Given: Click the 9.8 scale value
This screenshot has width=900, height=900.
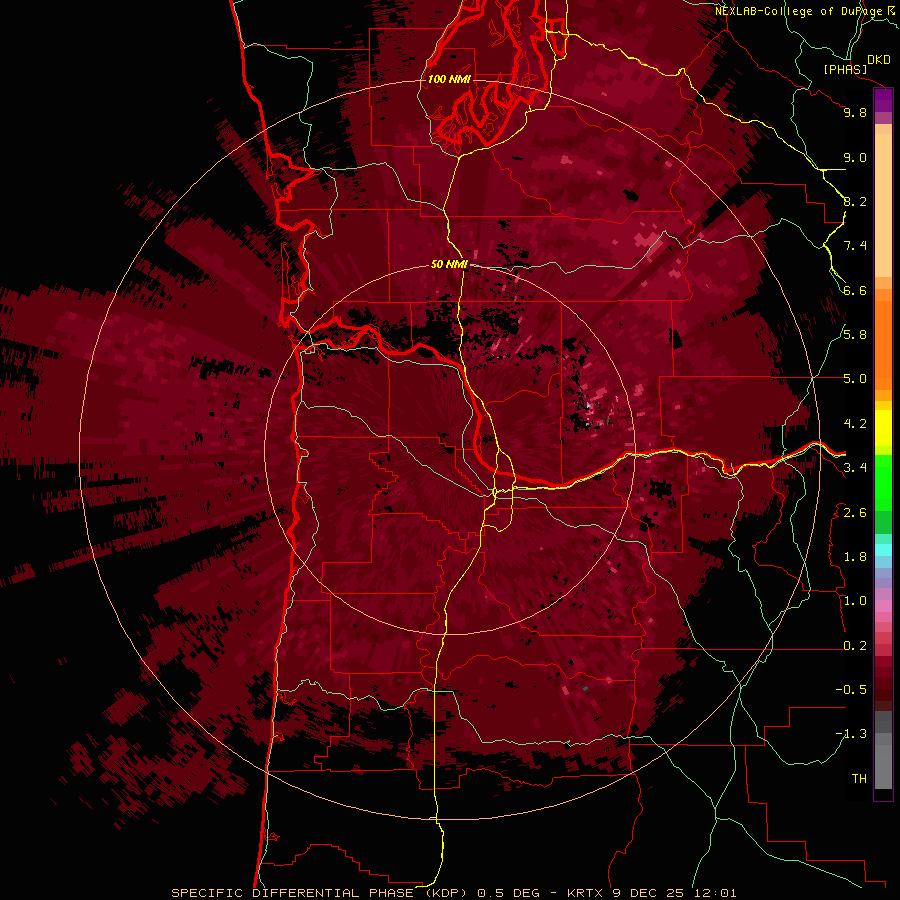Looking at the screenshot, I should 855,112.
